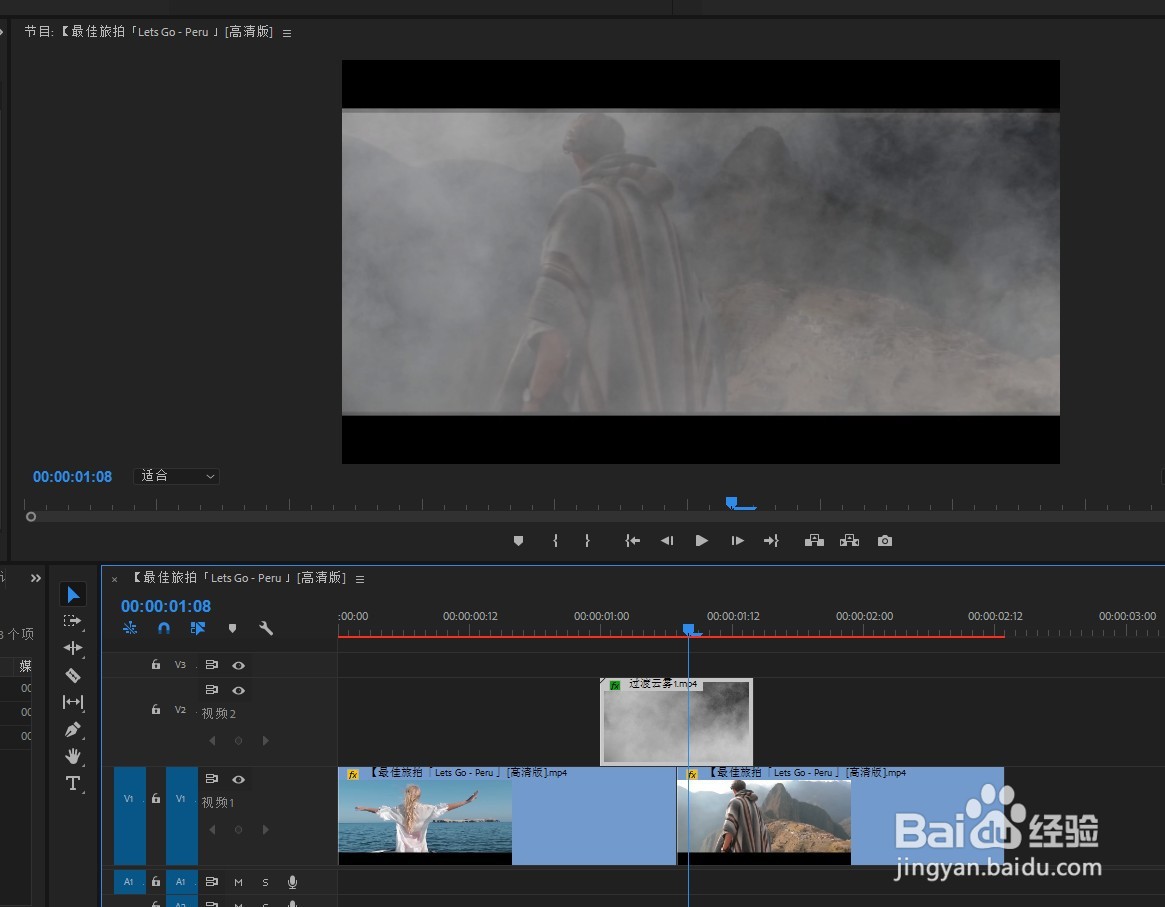Export frame with camera icon

pyautogui.click(x=885, y=541)
